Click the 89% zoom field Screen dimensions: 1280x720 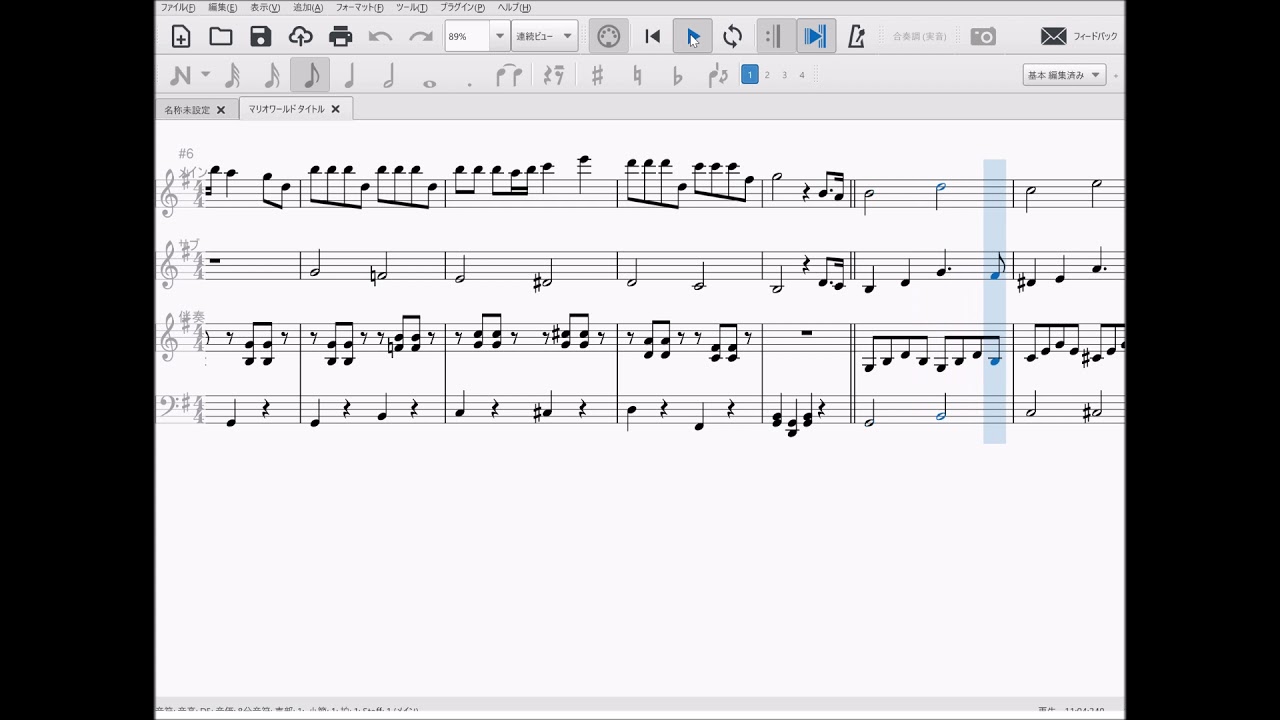(x=467, y=36)
